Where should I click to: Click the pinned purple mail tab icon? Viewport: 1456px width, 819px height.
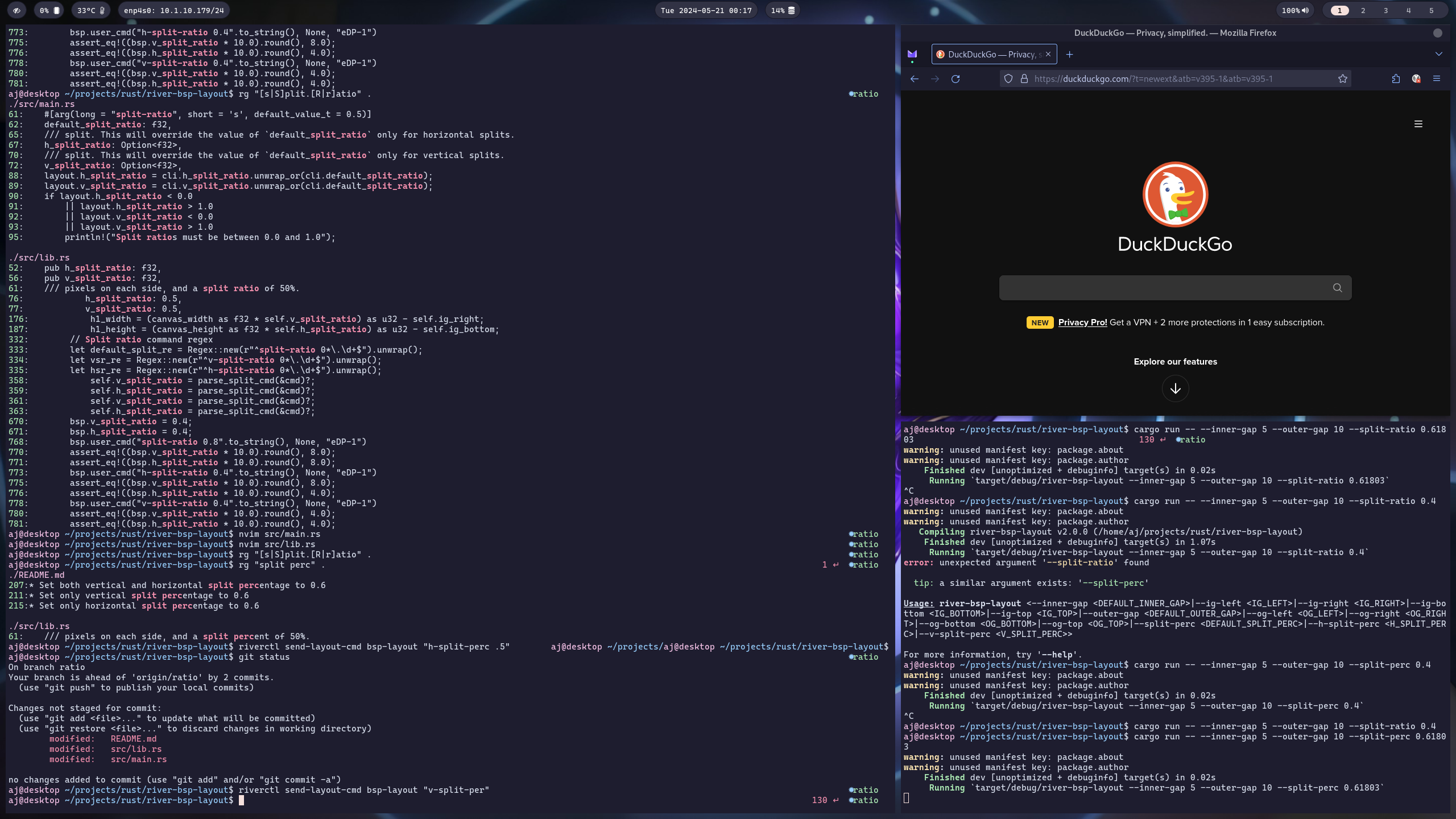[912, 55]
